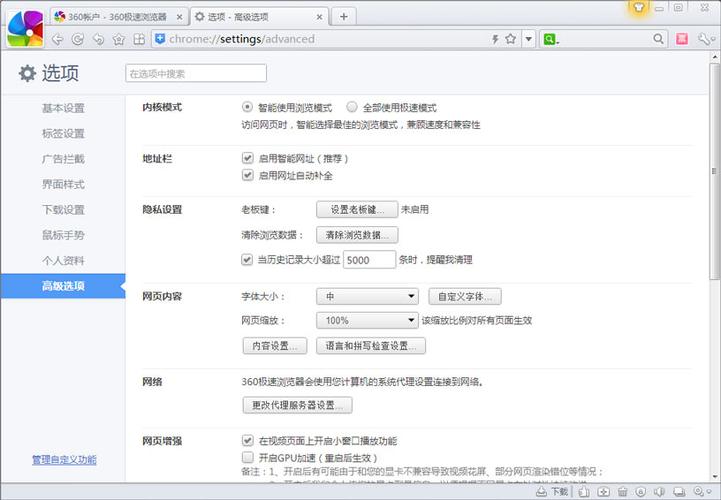This screenshot has width=721, height=500.
Task: Bookmark this page with the address bar star
Action: [510, 39]
